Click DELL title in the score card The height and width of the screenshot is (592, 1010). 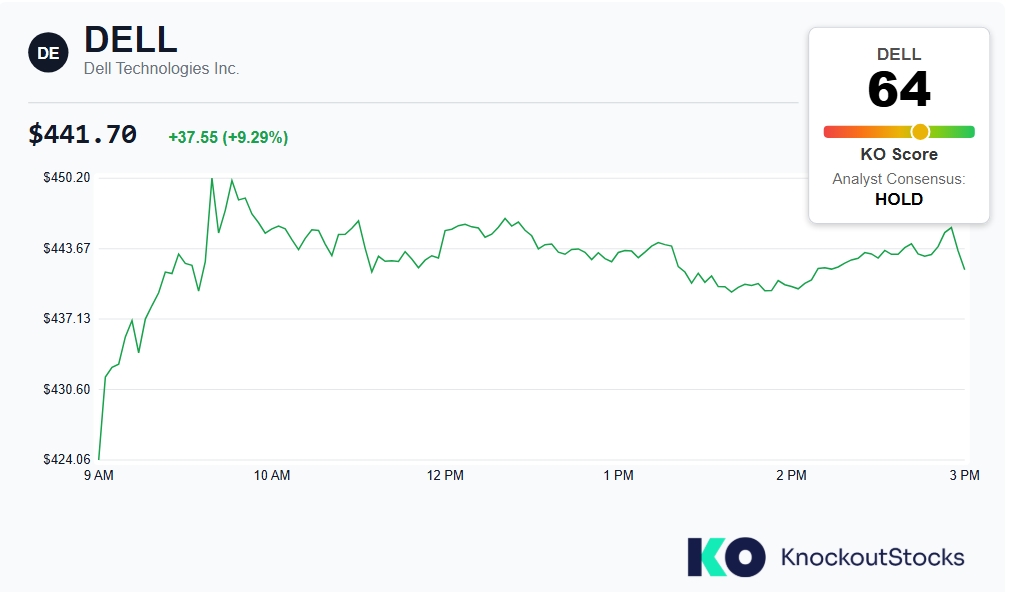click(899, 54)
